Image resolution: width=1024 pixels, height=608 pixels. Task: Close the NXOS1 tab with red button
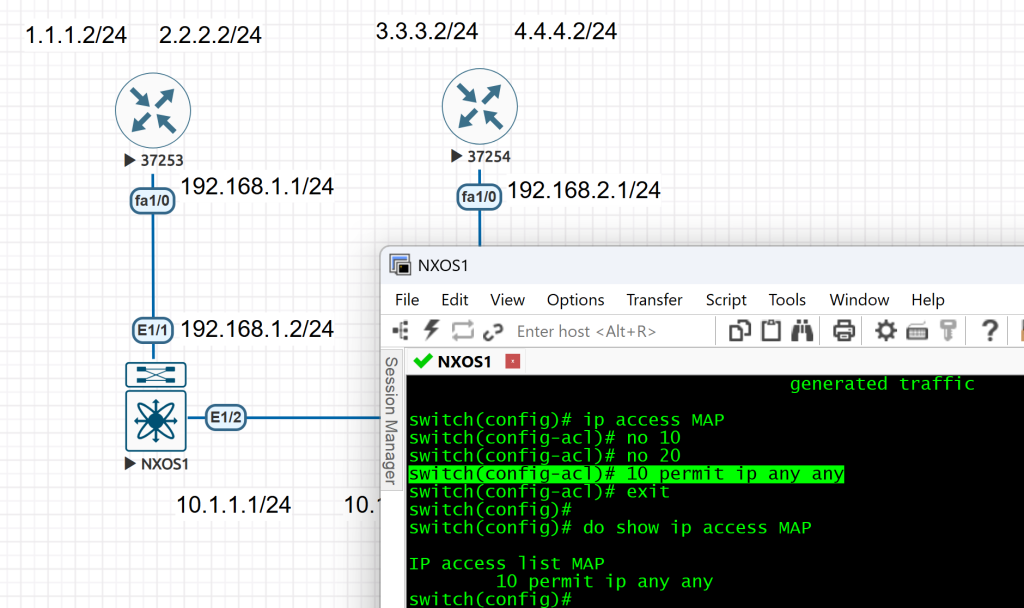pos(513,361)
